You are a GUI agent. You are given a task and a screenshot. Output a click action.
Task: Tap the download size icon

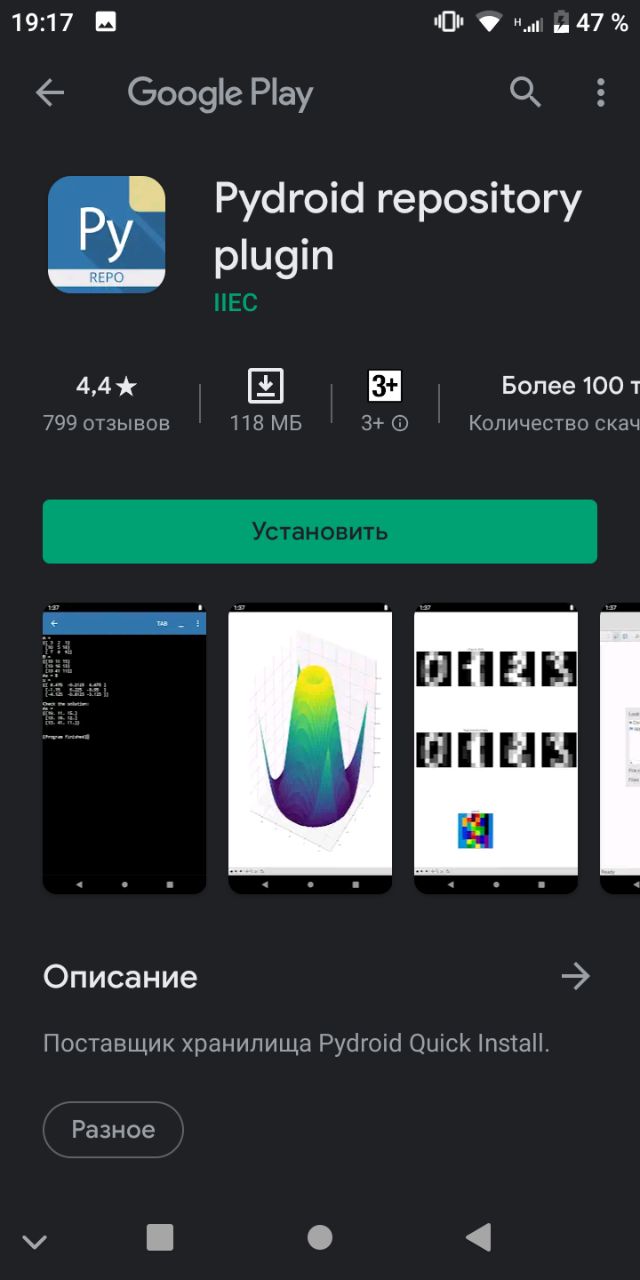[265, 386]
